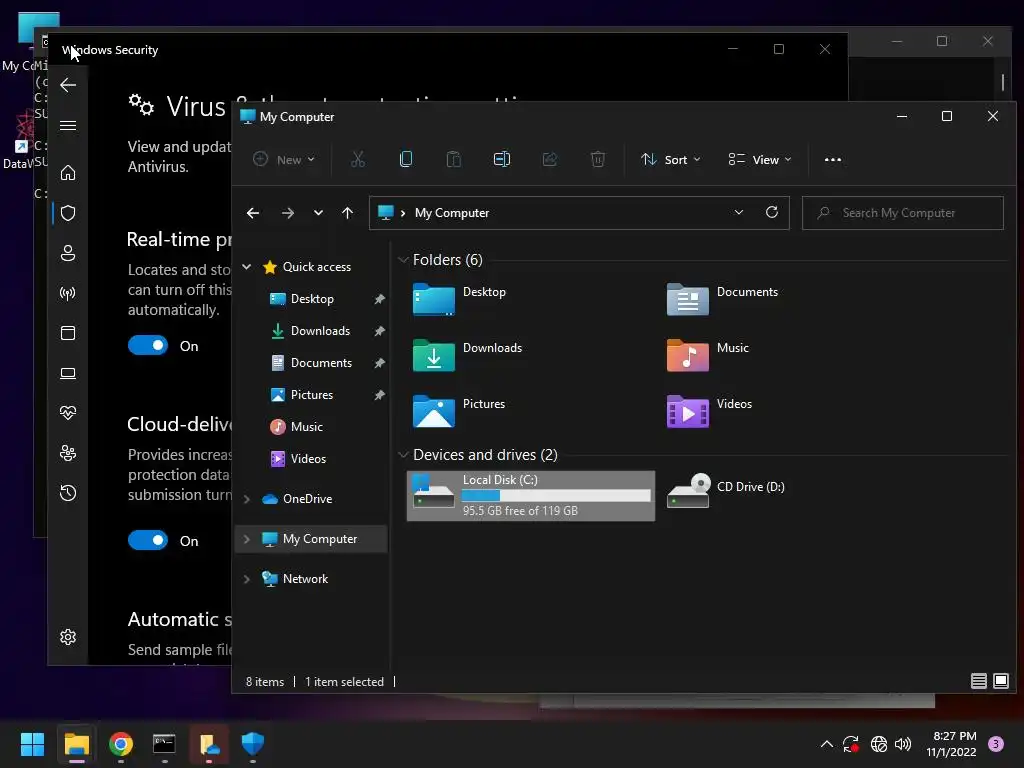Viewport: 1024px width, 768px height.
Task: Refresh the My Computer view
Action: pyautogui.click(x=772, y=212)
